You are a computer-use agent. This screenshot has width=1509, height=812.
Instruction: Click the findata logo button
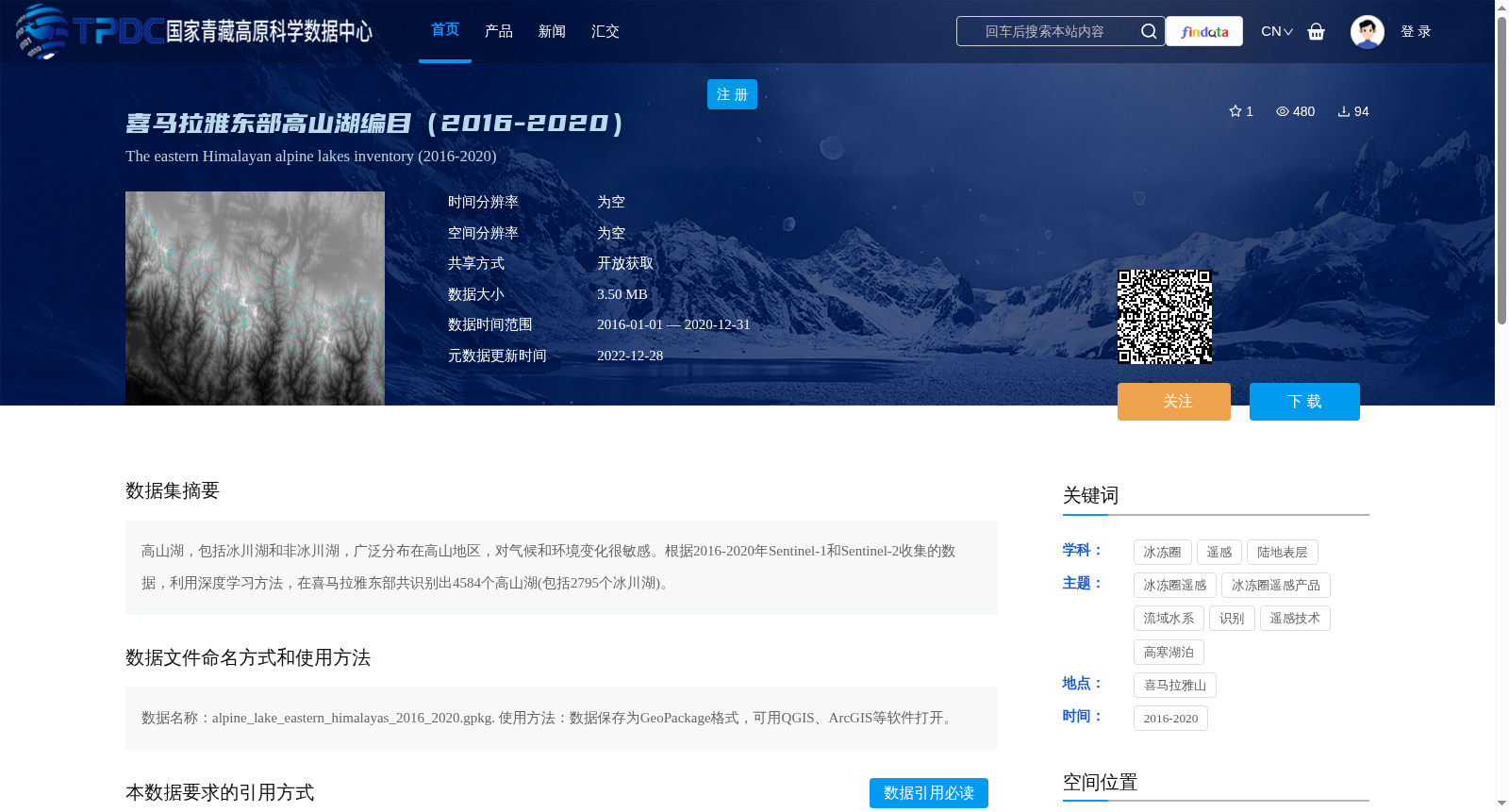click(1204, 31)
